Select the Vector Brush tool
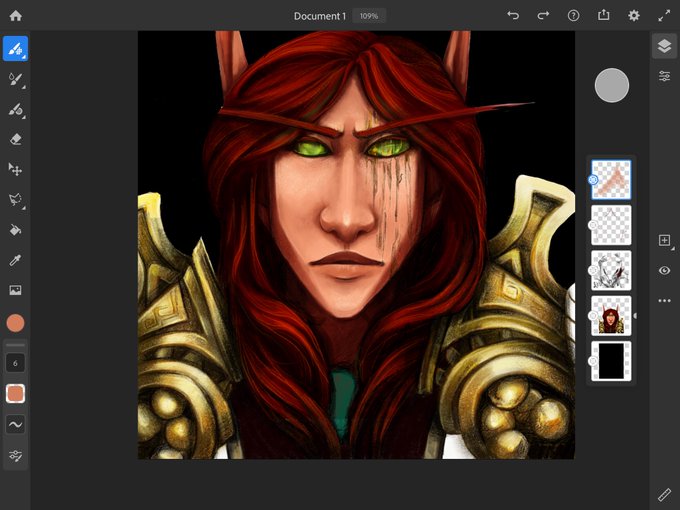 pos(16,109)
